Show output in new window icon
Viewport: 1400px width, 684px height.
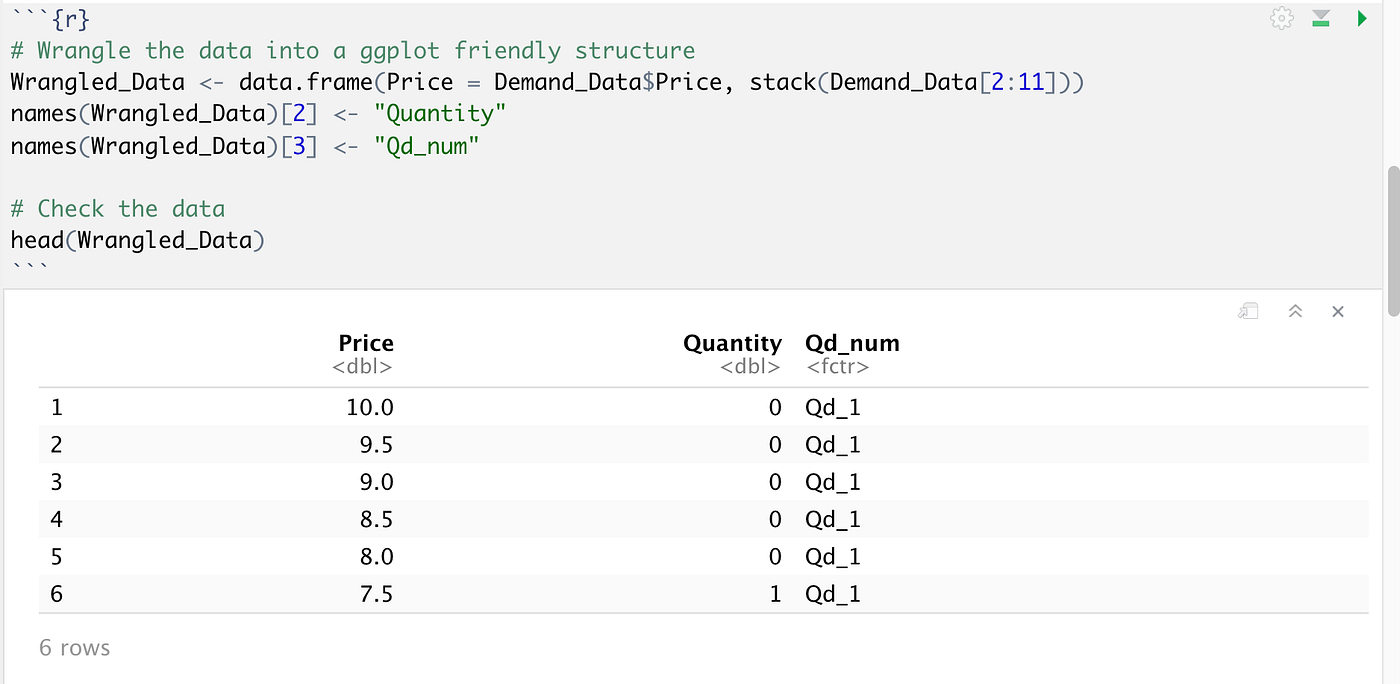pos(1248,312)
